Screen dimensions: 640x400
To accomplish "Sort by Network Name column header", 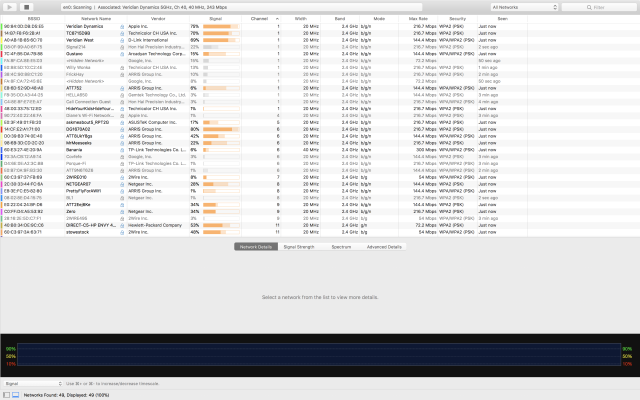I will 96,19.
